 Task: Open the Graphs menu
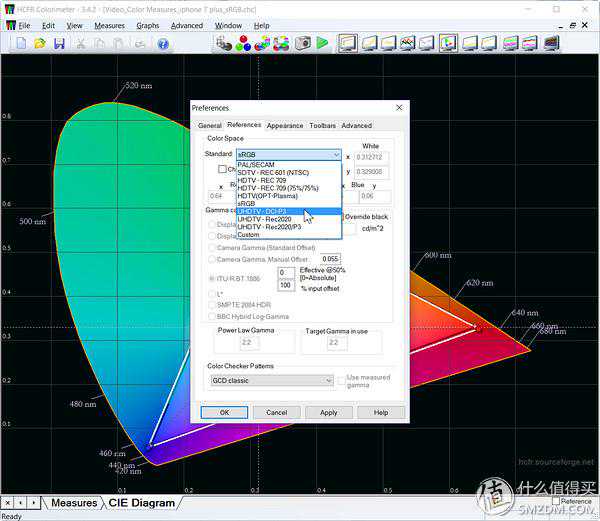pyautogui.click(x=147, y=25)
